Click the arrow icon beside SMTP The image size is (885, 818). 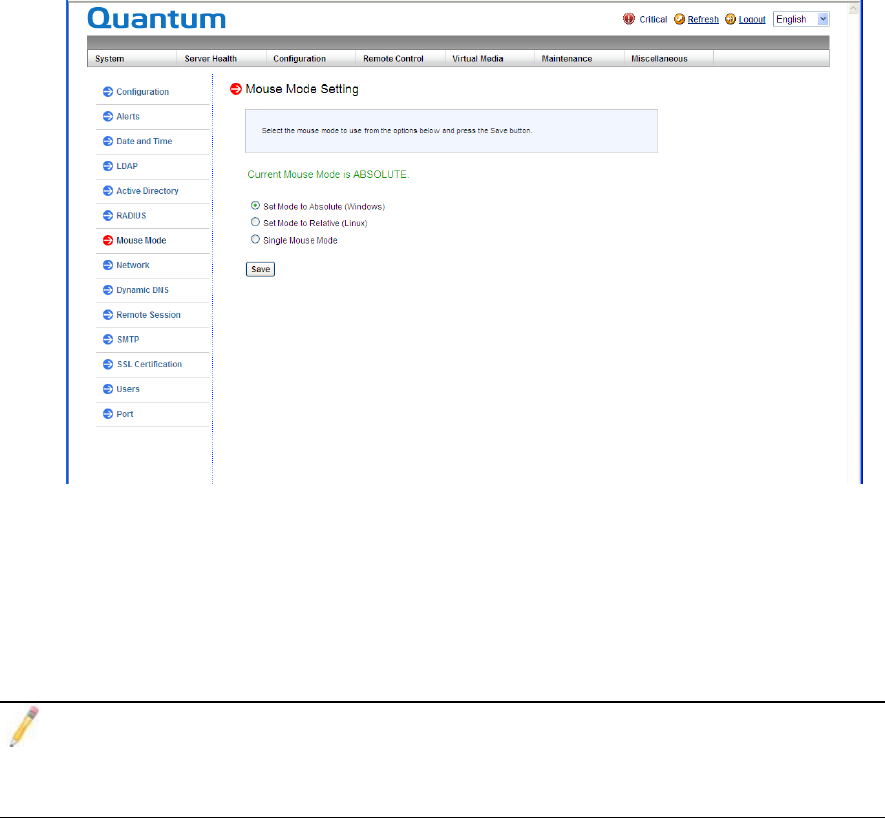pos(108,339)
